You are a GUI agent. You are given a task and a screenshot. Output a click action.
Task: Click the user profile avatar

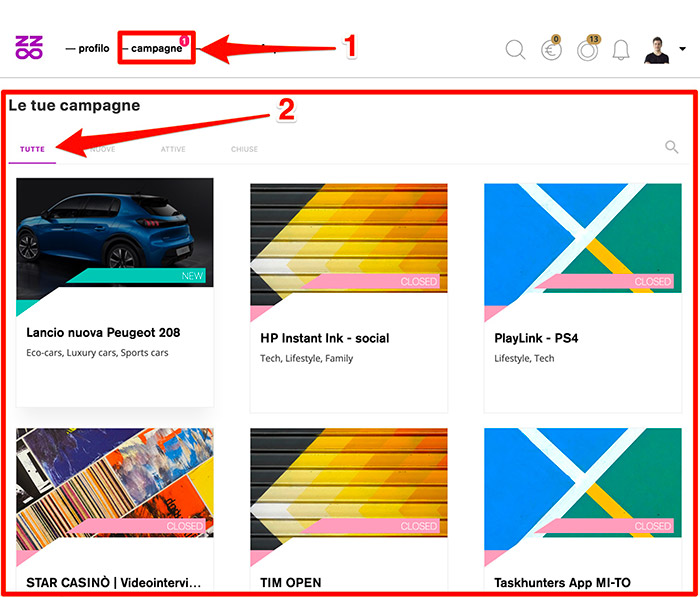656,50
